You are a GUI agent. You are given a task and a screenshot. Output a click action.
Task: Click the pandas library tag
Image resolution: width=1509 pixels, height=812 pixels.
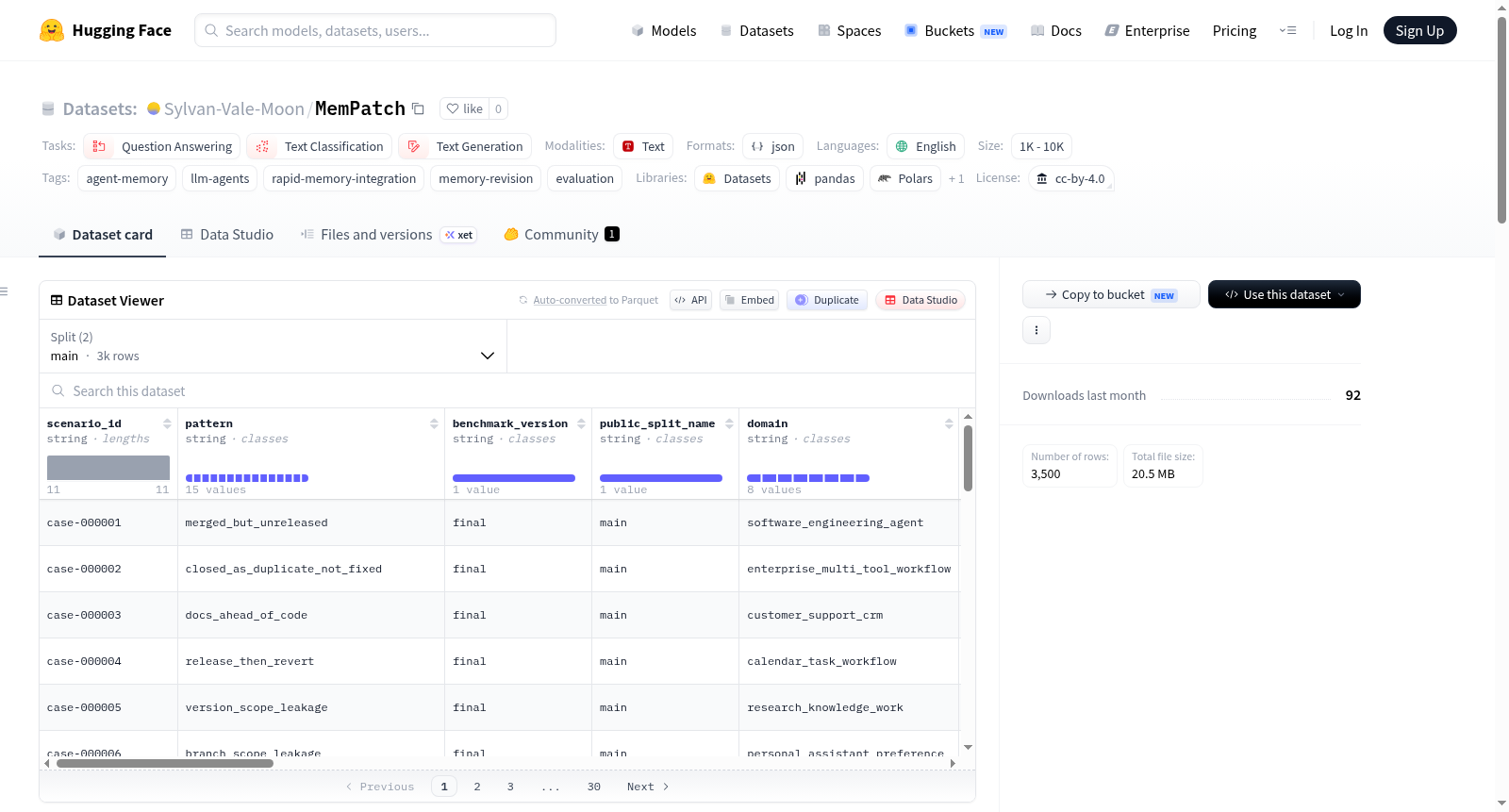point(824,178)
